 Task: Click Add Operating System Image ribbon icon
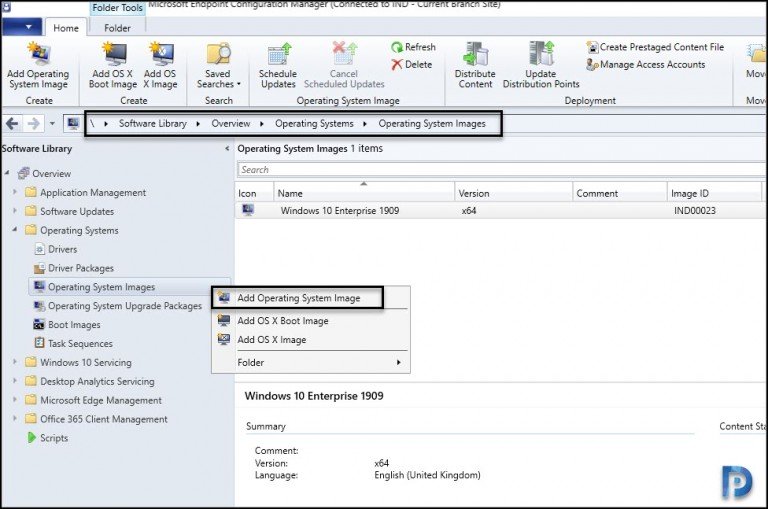38,66
